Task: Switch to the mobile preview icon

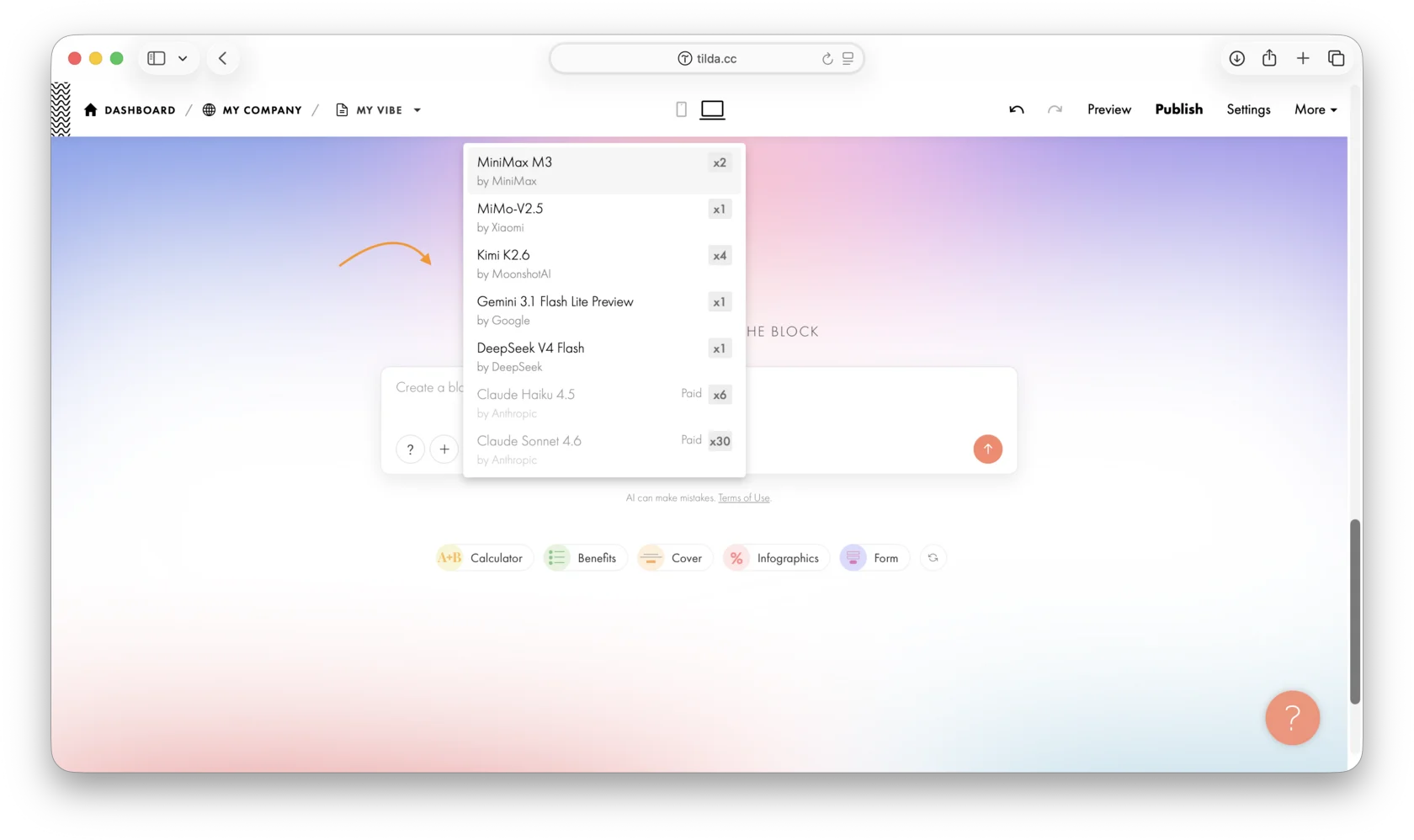Action: [681, 109]
